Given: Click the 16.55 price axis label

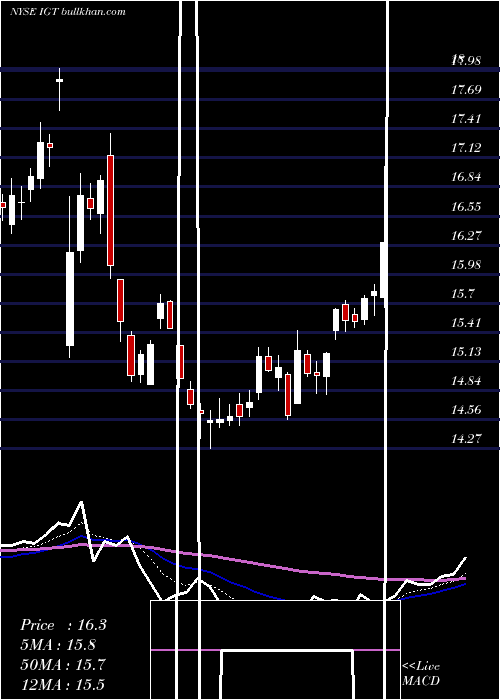Looking at the screenshot, I should 466,206.
